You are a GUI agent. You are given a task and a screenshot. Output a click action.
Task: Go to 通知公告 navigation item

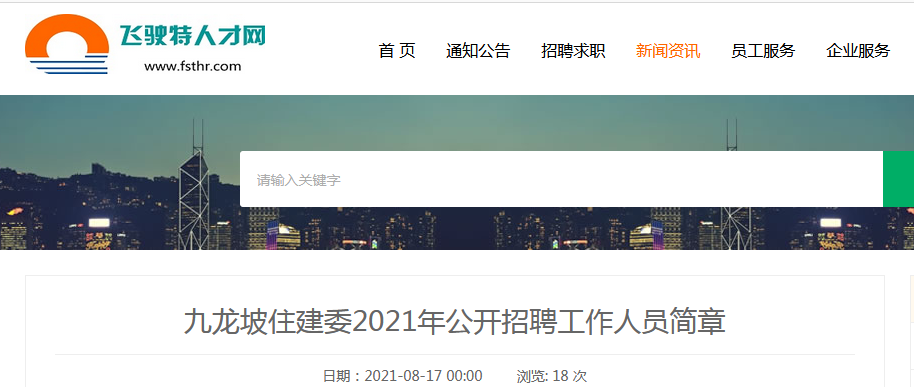pos(478,51)
